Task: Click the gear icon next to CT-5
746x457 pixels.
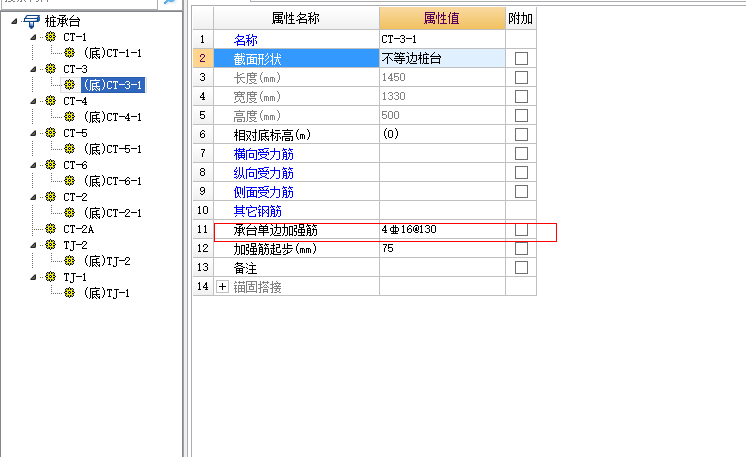Action: [x=50, y=132]
